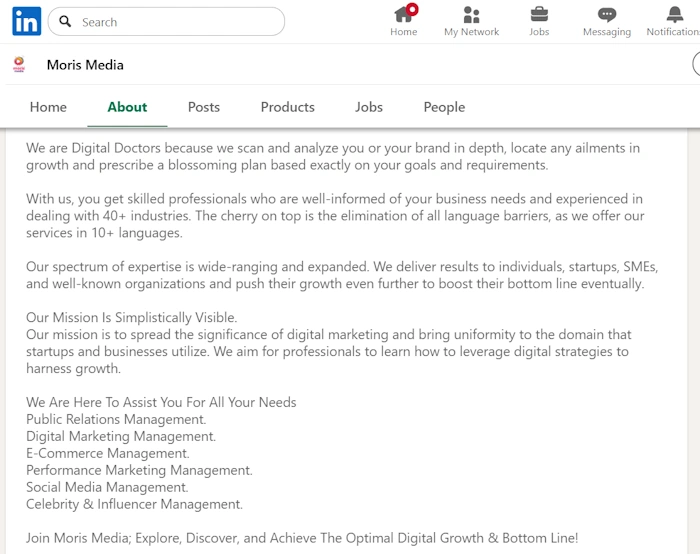Open Notifications bell icon

click(675, 14)
